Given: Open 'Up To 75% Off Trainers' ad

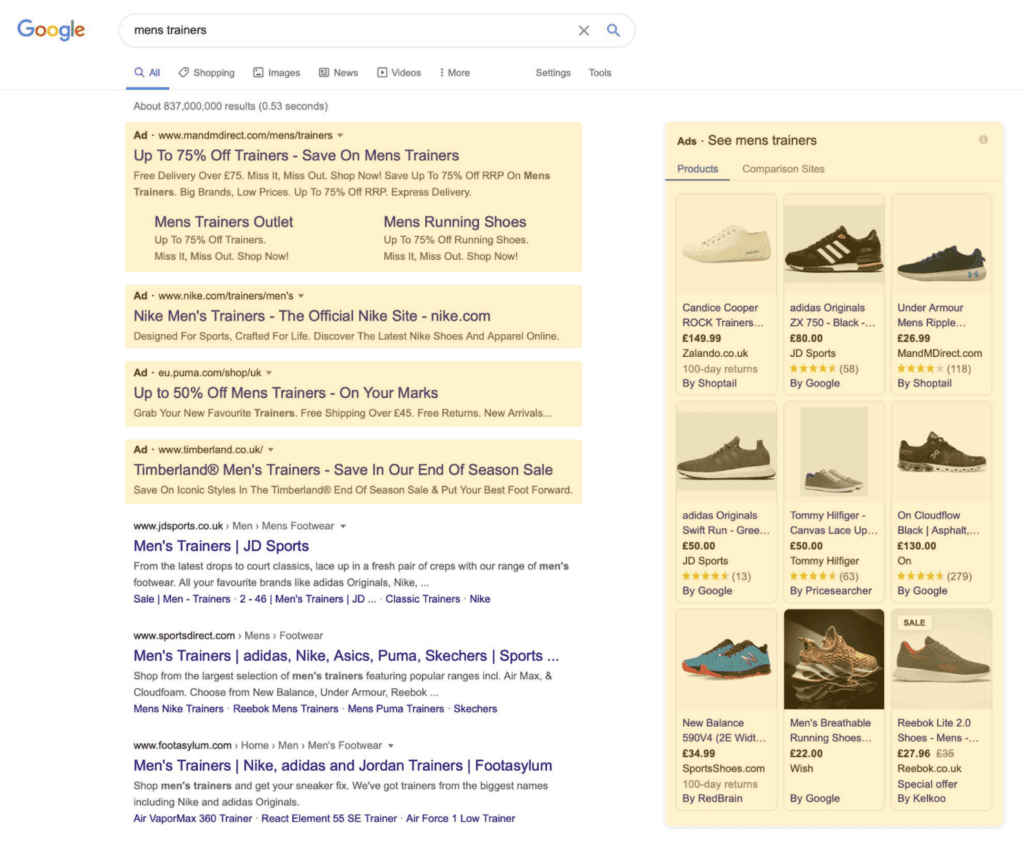Looking at the screenshot, I should click(296, 155).
